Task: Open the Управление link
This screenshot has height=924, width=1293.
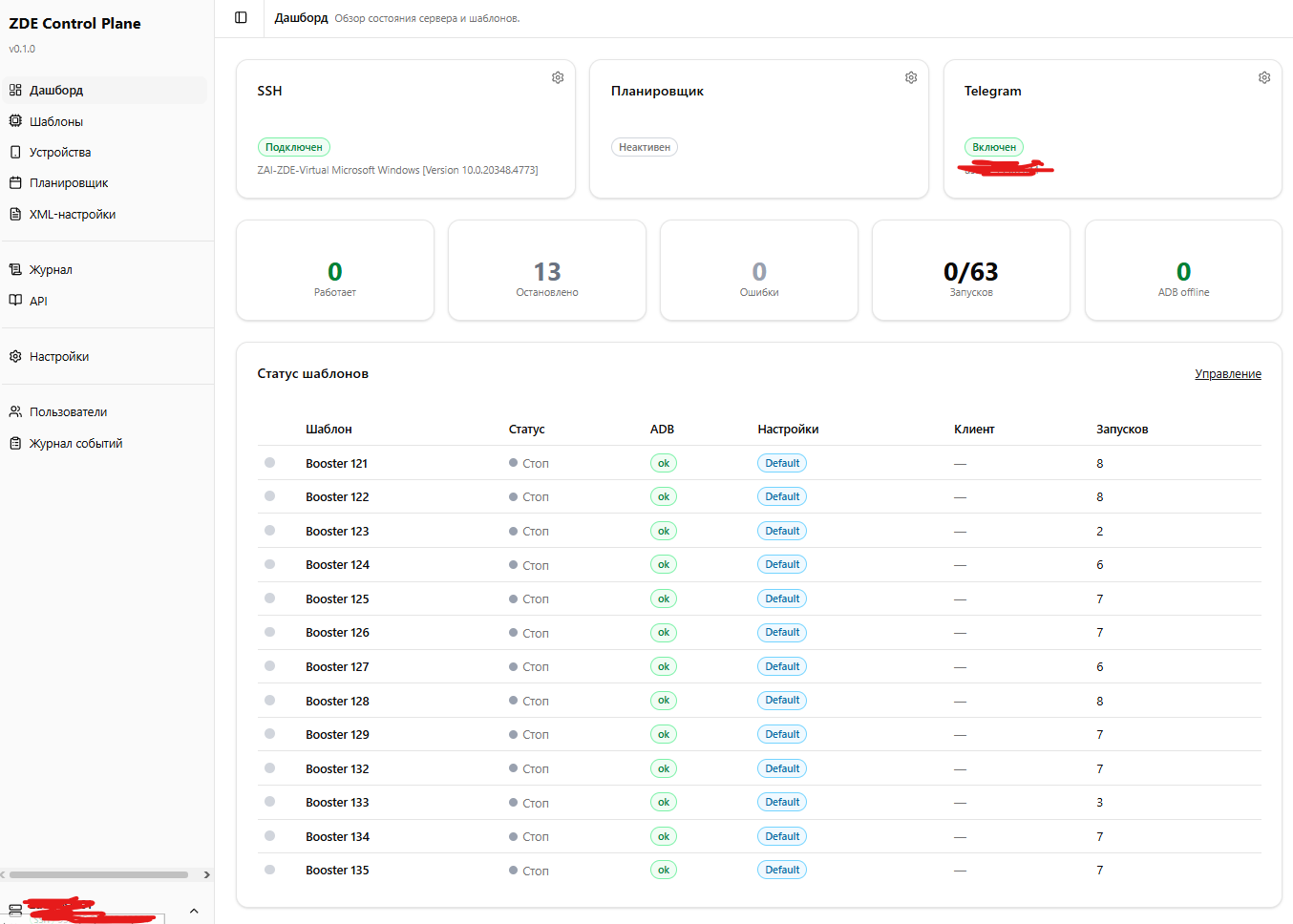Action: pyautogui.click(x=1227, y=374)
